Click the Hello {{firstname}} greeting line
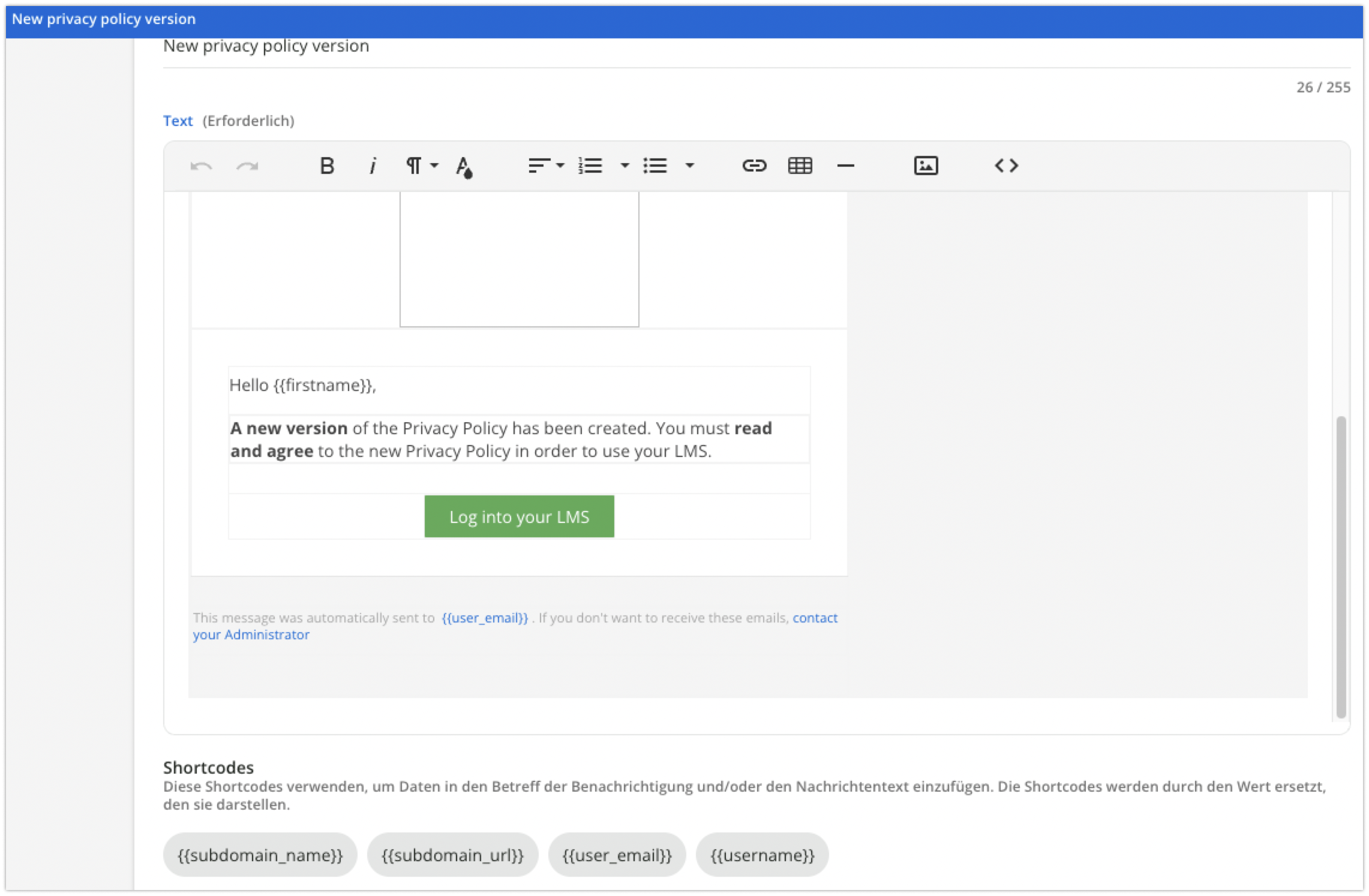This screenshot has height=896, width=1369. [302, 385]
